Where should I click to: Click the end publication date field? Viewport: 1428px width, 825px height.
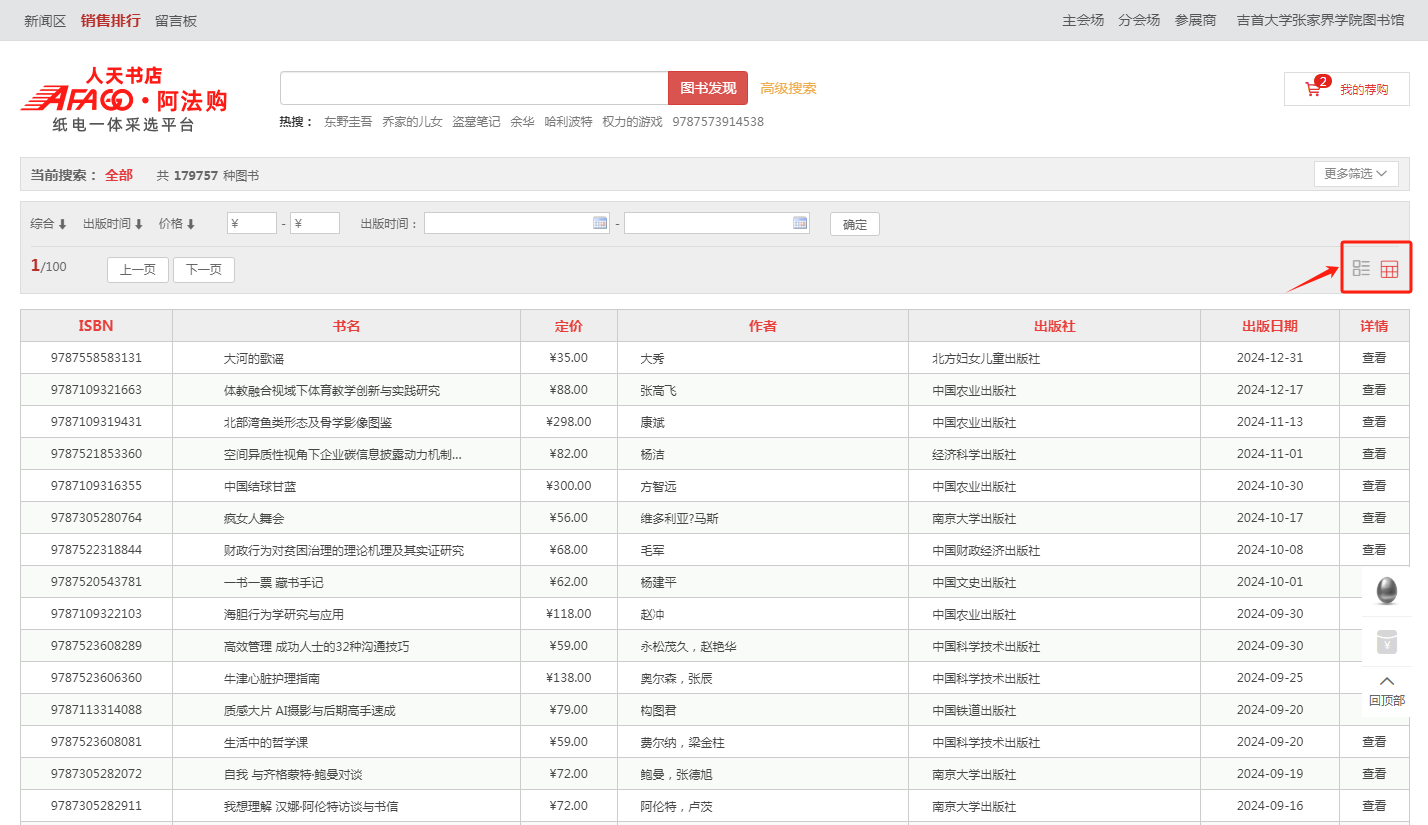[717, 223]
